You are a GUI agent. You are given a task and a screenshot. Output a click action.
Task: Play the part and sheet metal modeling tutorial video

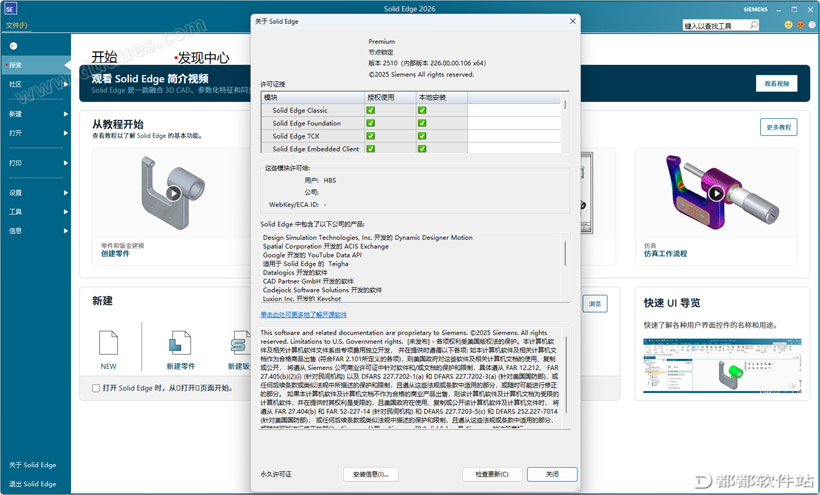pos(173,193)
